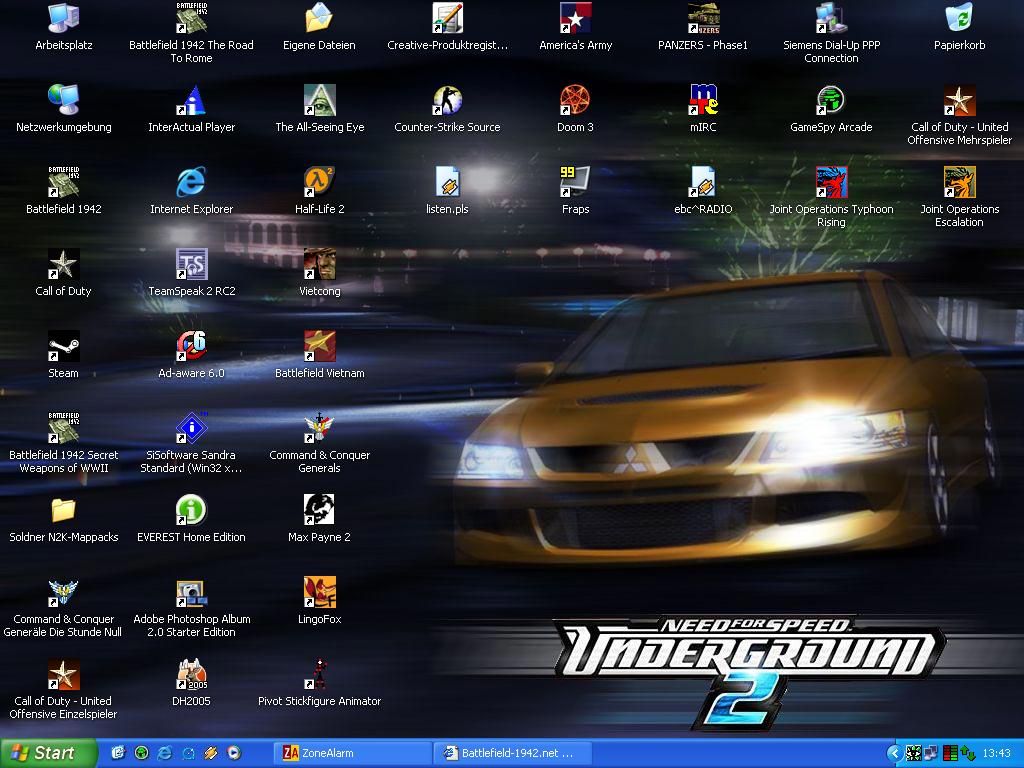Viewport: 1024px width, 768px height.
Task: Select the Steam desktop icon
Action: tap(63, 347)
